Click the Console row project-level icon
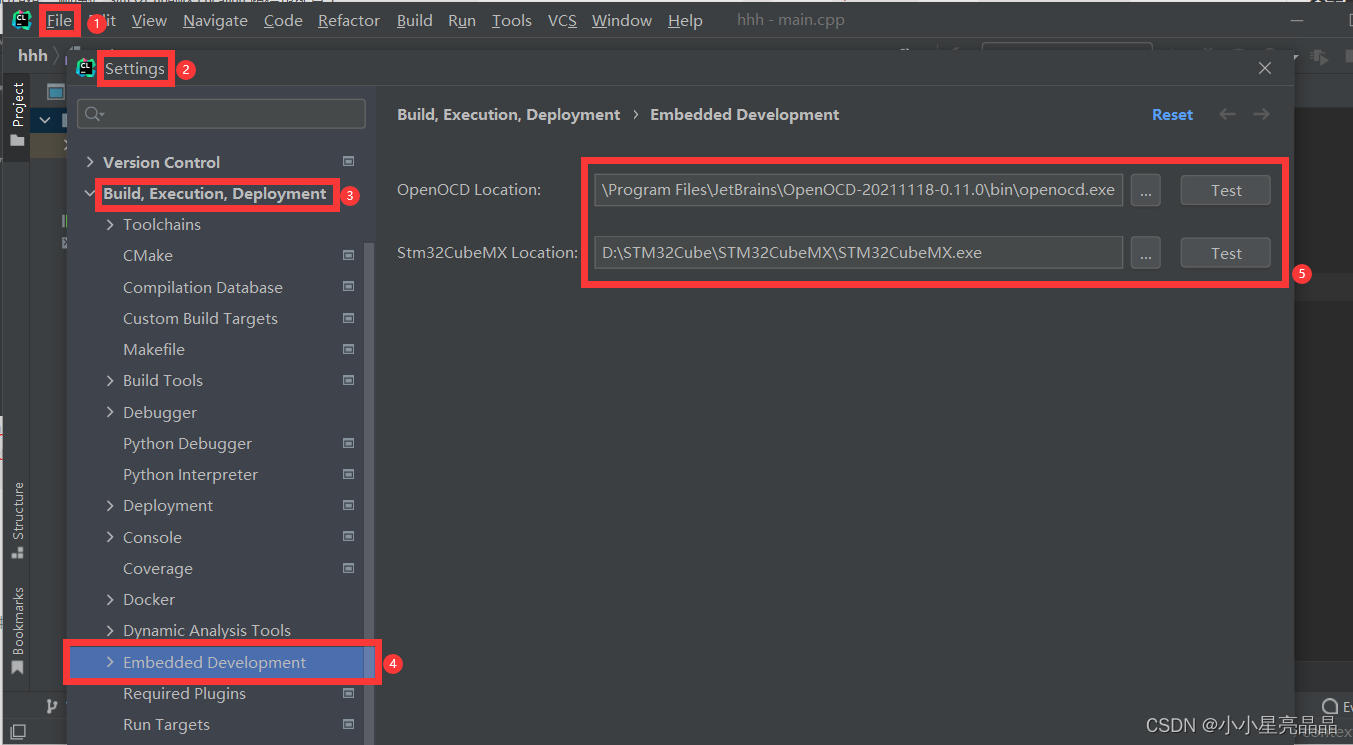Viewport: 1353px width, 745px height. pyautogui.click(x=348, y=536)
